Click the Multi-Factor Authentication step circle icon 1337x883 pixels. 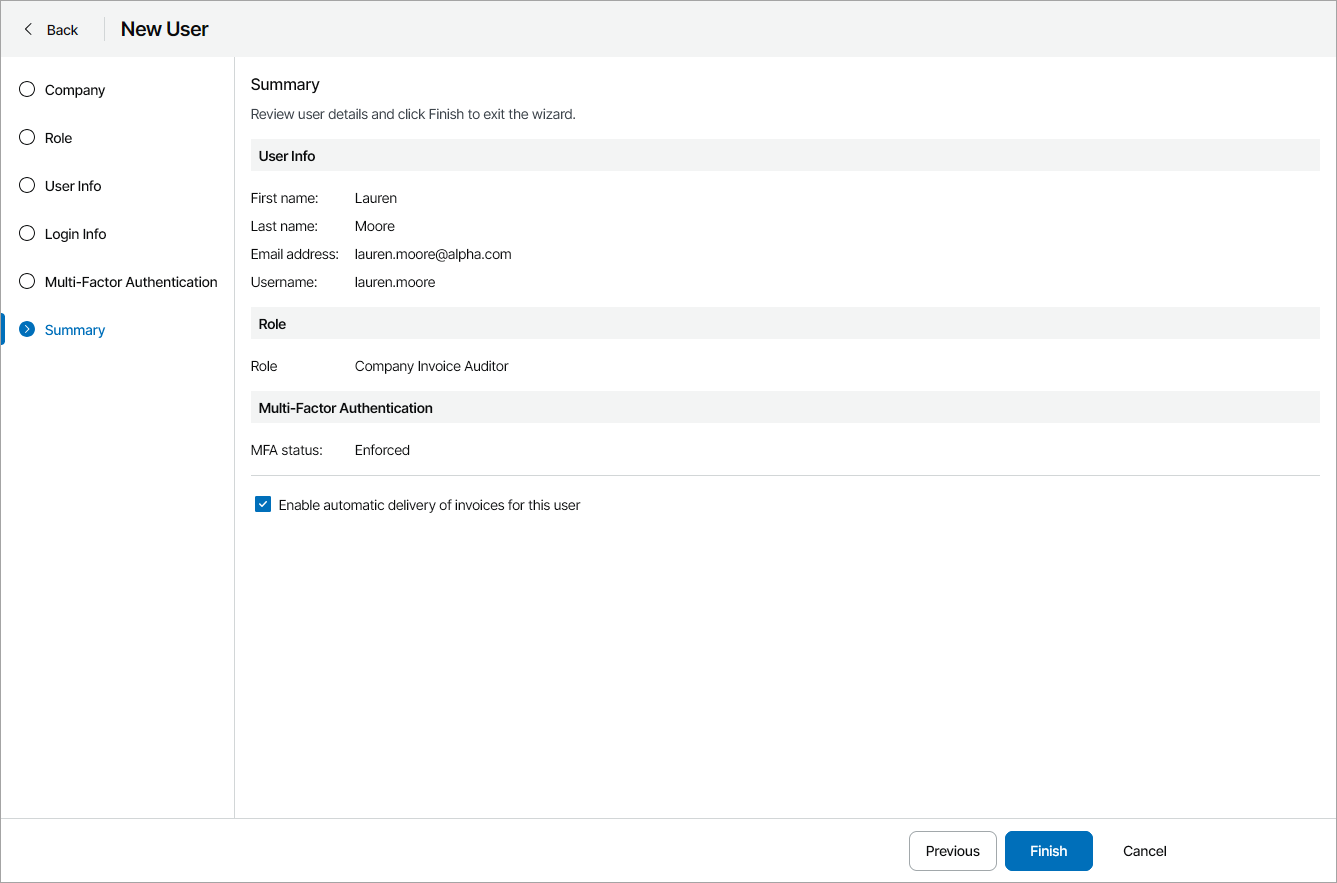[x=27, y=282]
